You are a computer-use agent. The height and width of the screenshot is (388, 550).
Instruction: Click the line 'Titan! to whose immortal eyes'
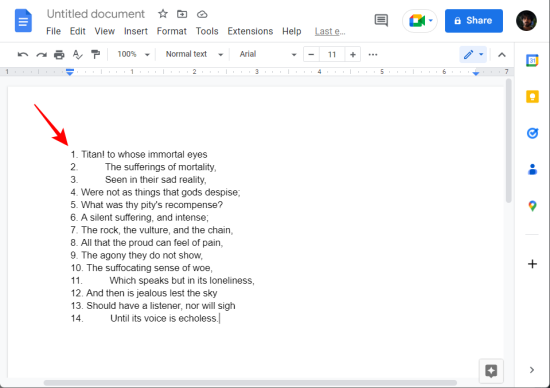click(144, 154)
